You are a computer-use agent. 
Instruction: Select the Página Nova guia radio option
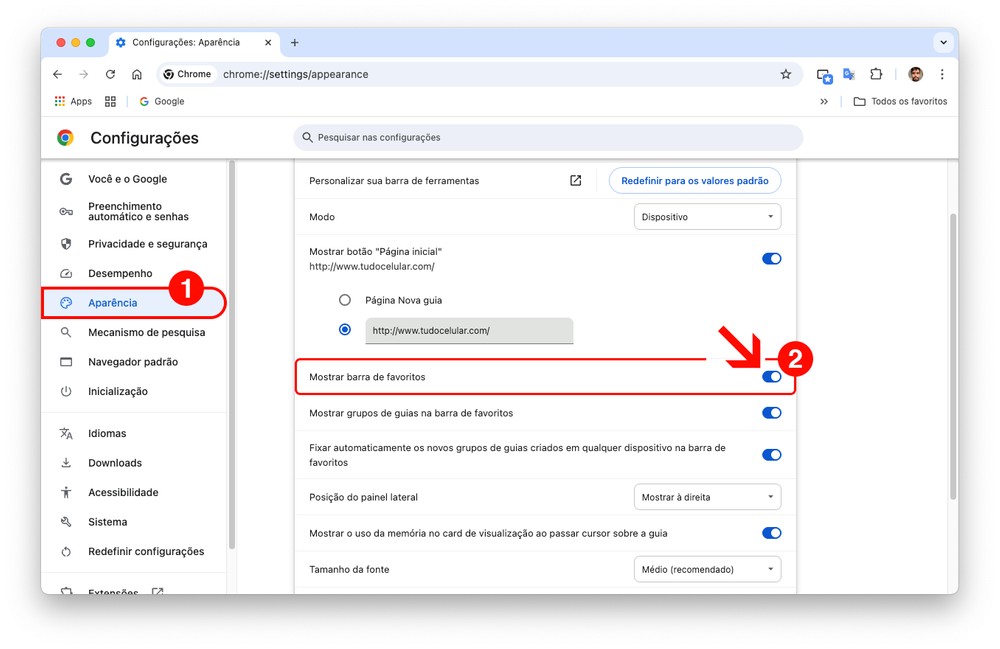click(345, 300)
